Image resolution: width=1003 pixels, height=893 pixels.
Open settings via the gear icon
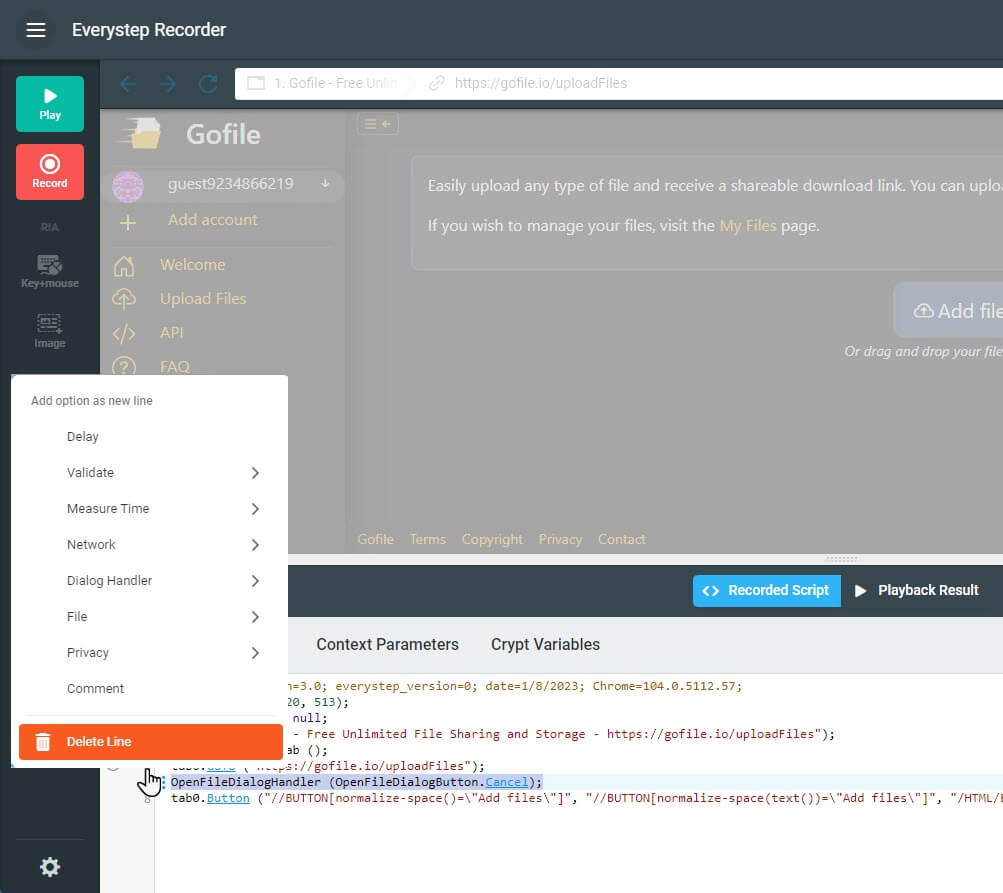pos(50,867)
